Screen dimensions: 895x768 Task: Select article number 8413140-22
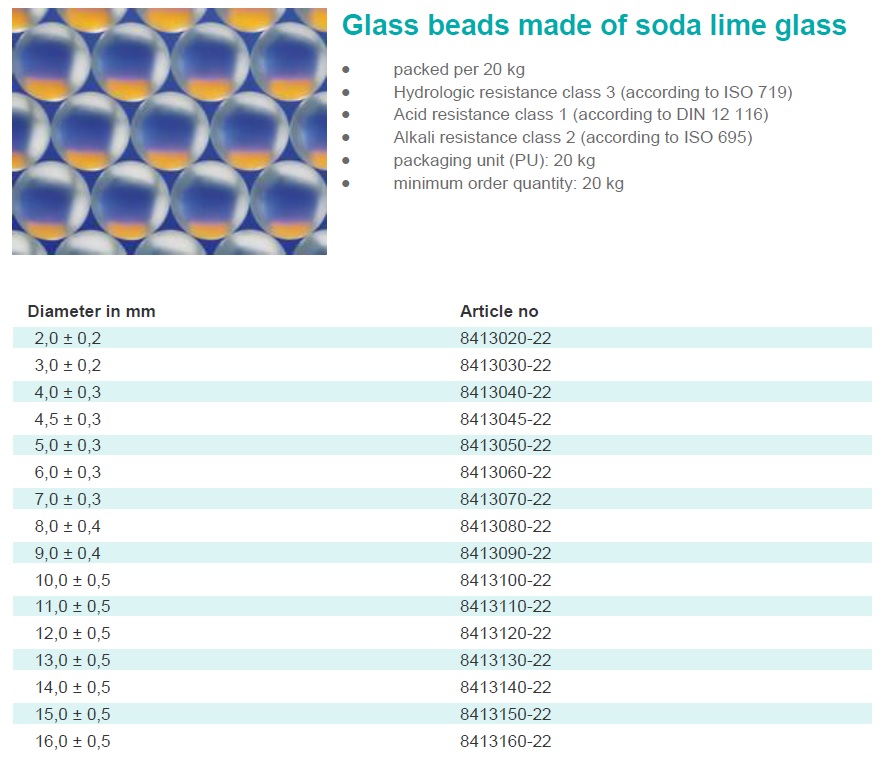[x=506, y=687]
